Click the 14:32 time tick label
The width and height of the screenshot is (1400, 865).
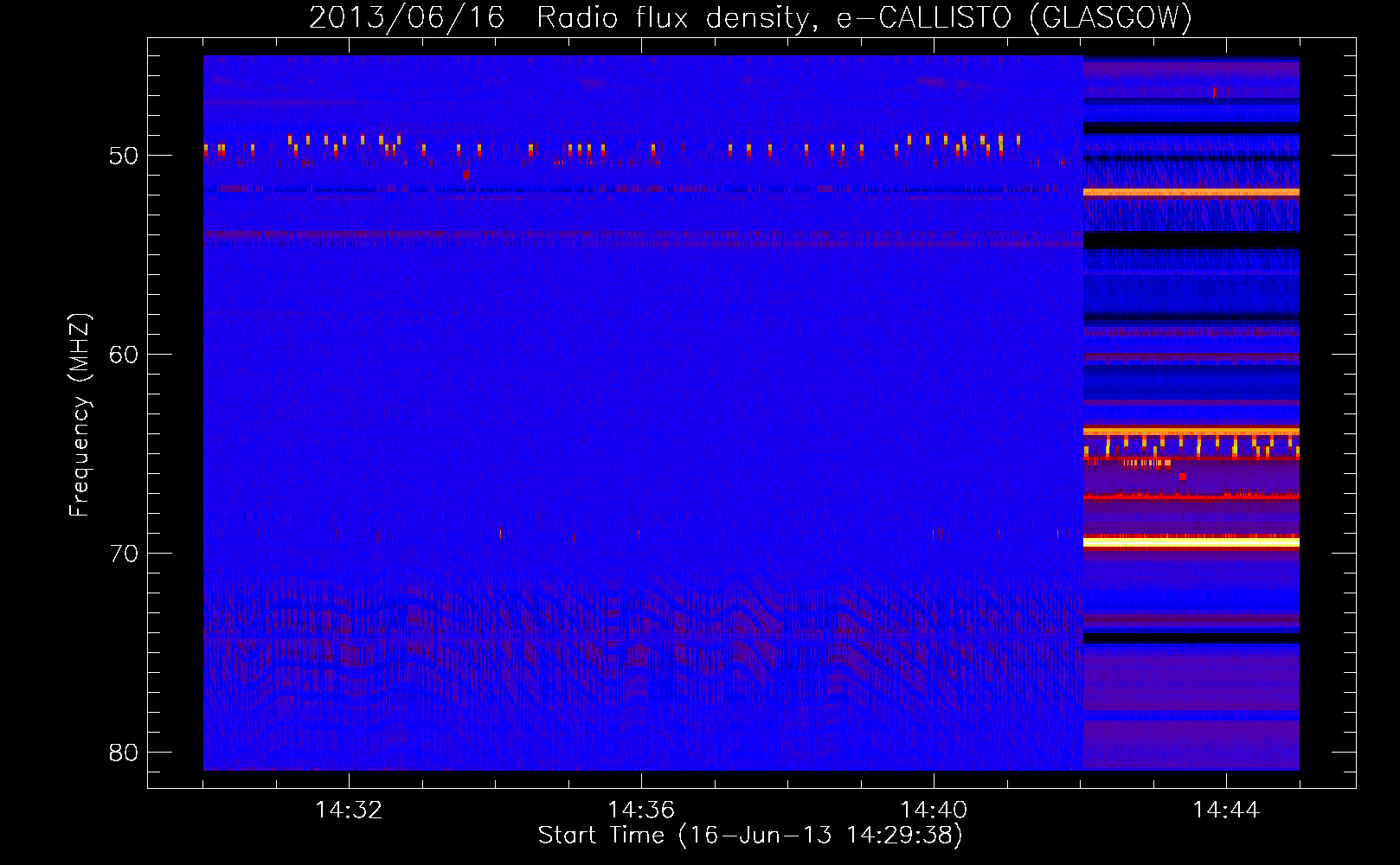pyautogui.click(x=349, y=810)
